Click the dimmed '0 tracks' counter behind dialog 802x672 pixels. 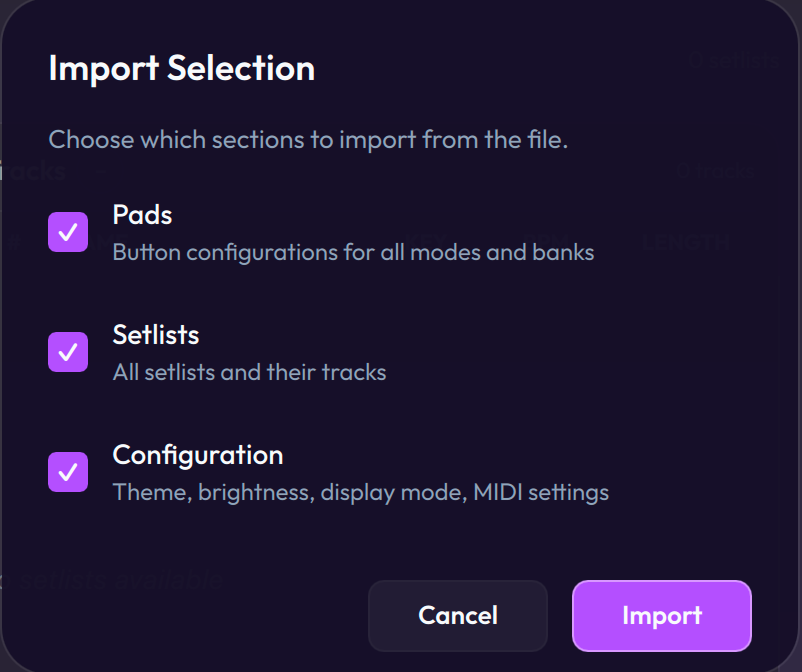point(716,171)
